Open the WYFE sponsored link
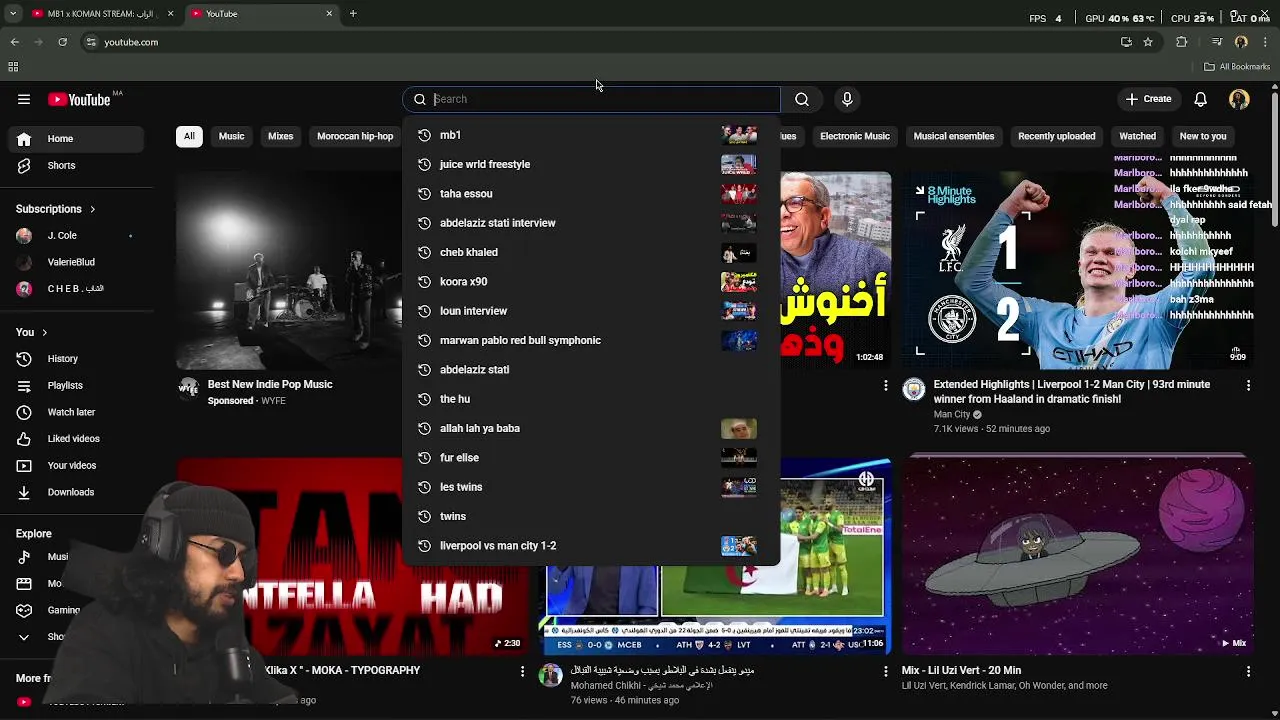 point(273,401)
